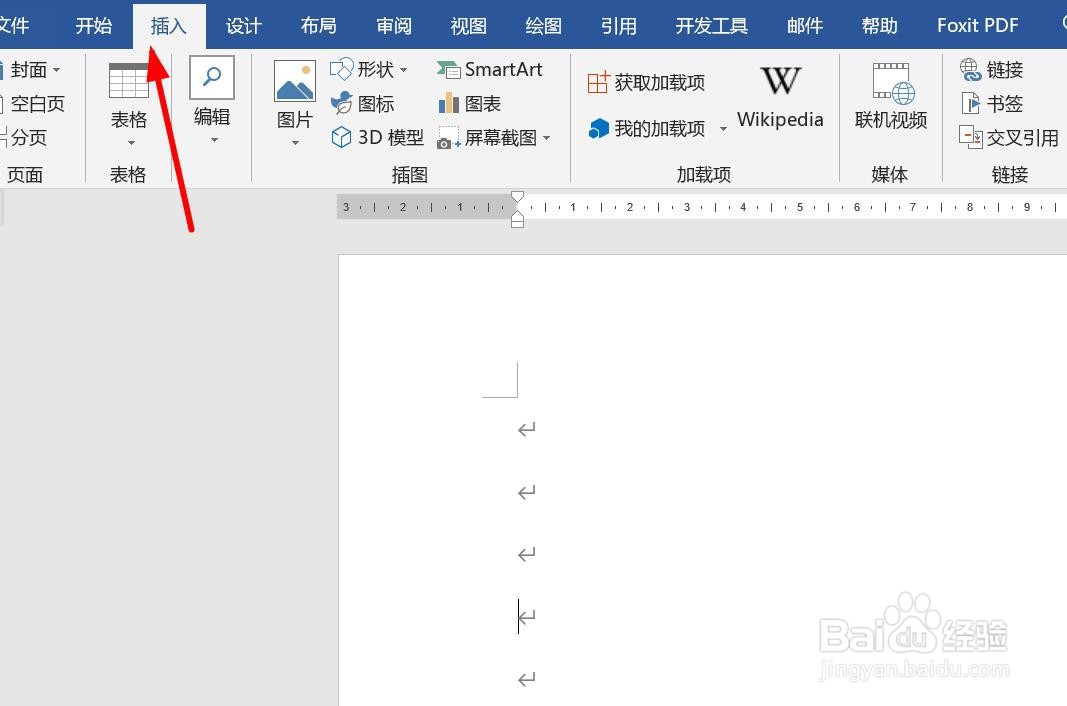This screenshot has width=1067, height=706.
Task: Click the 空白页 blank page command
Action: [x=36, y=103]
